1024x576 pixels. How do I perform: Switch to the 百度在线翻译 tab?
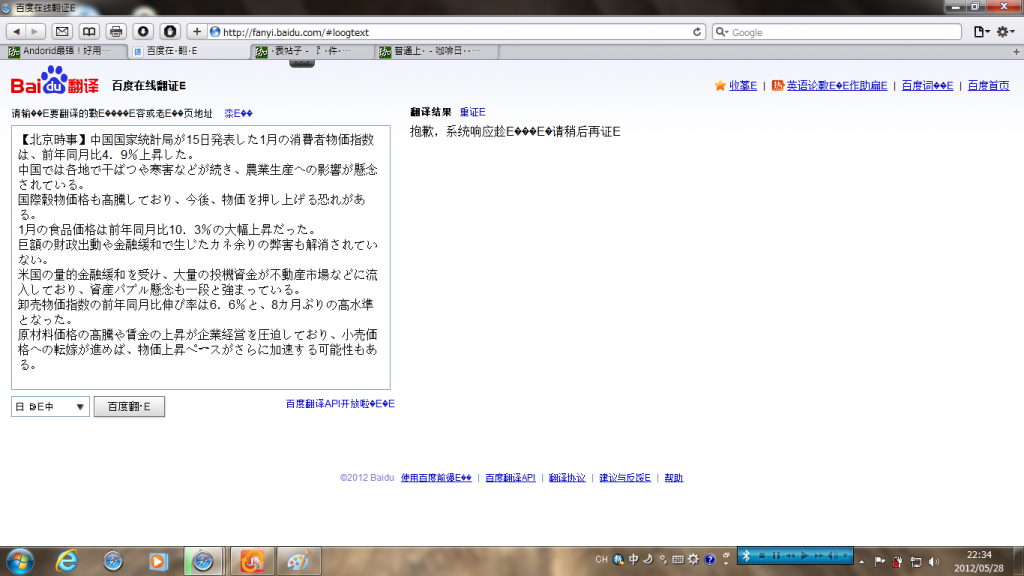(189, 51)
